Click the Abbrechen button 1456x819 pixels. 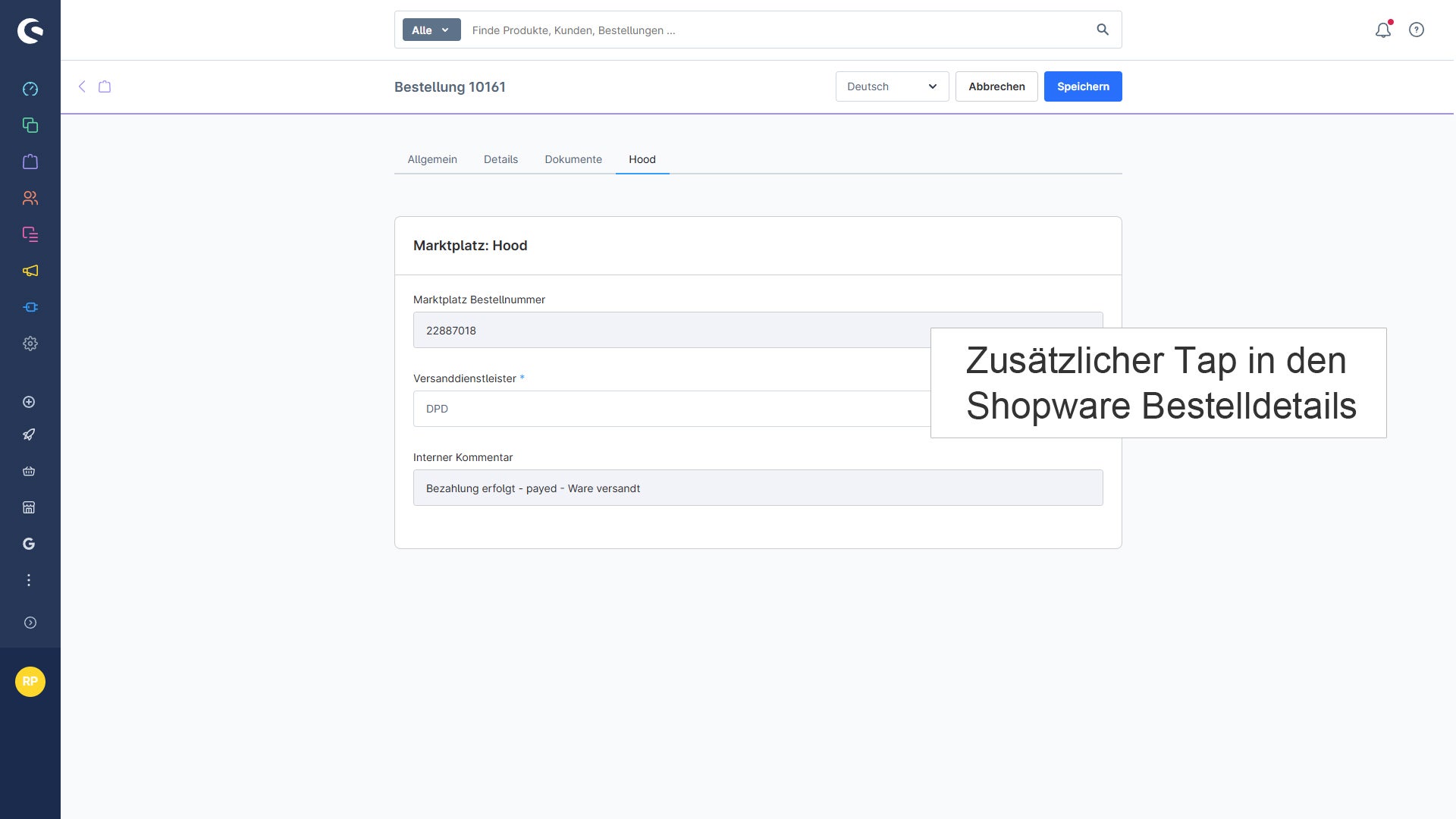pyautogui.click(x=996, y=86)
